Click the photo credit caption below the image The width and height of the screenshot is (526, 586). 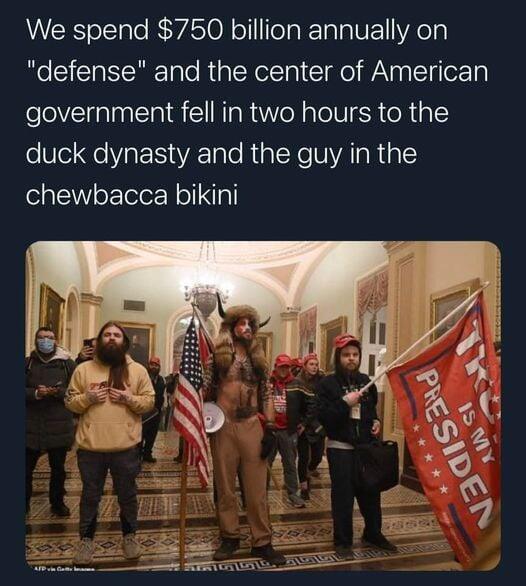click(64, 570)
